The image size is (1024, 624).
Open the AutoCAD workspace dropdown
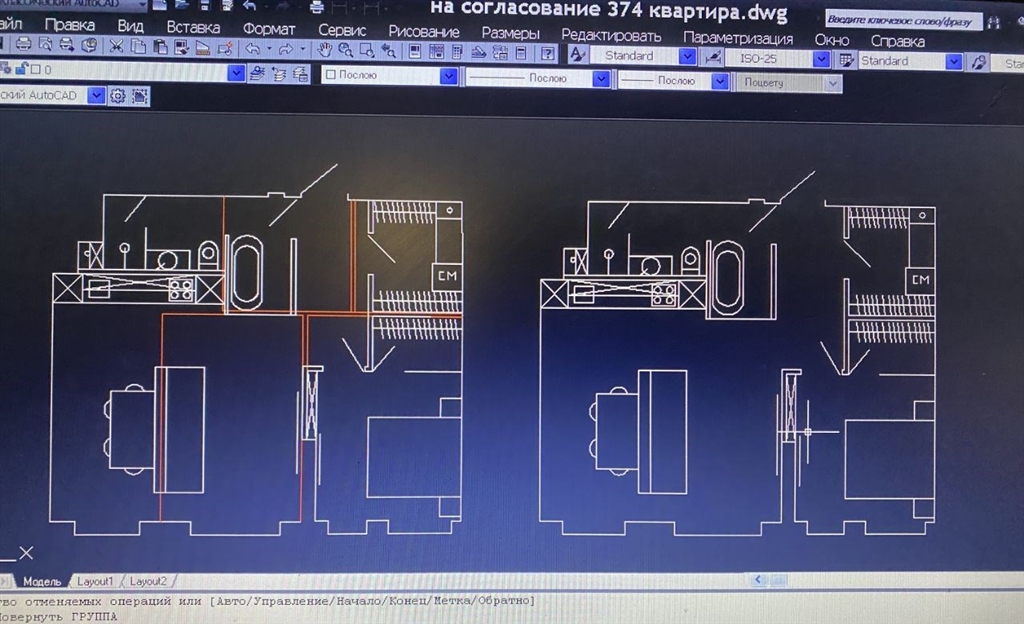(x=95, y=96)
